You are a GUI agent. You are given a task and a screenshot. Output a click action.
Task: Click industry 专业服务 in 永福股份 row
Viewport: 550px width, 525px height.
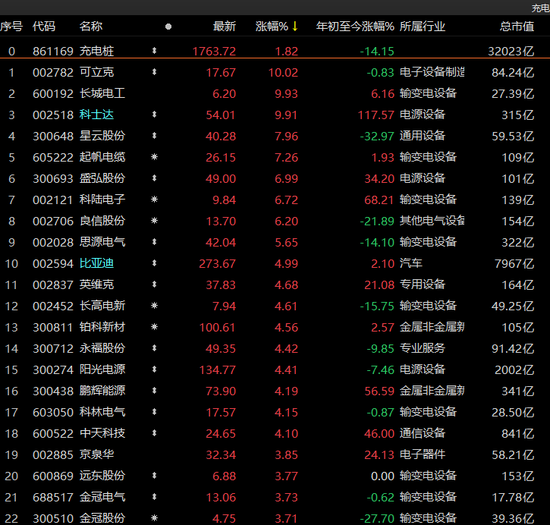(x=422, y=348)
